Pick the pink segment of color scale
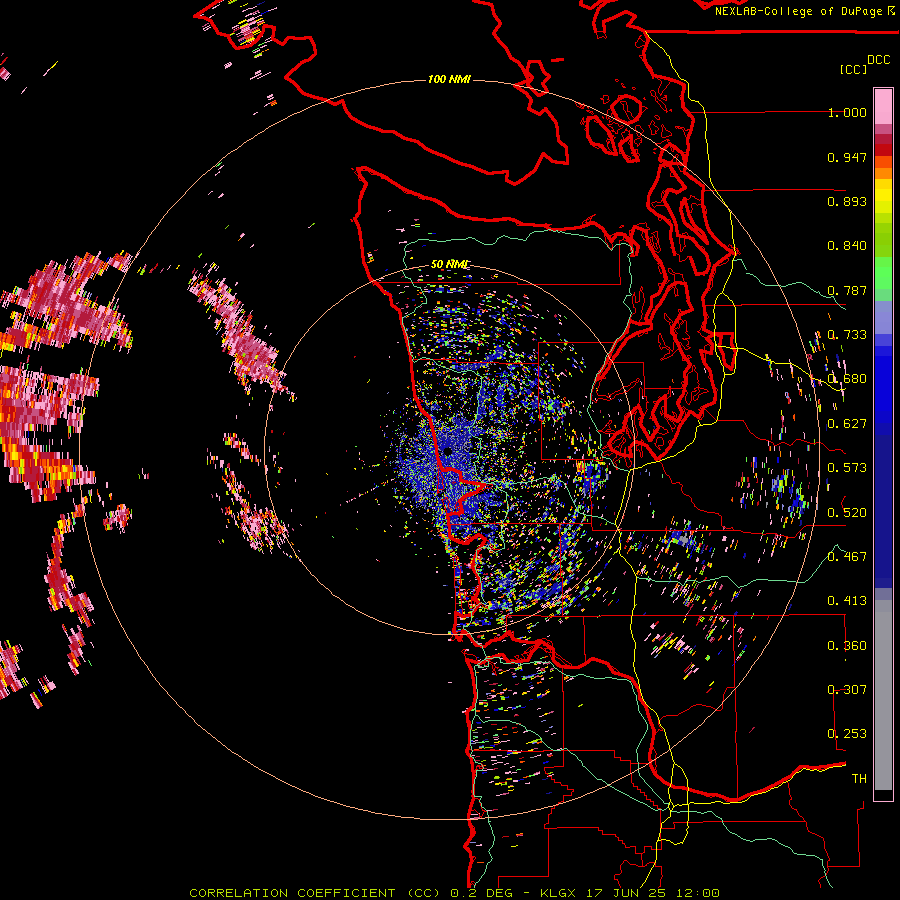 883,106
